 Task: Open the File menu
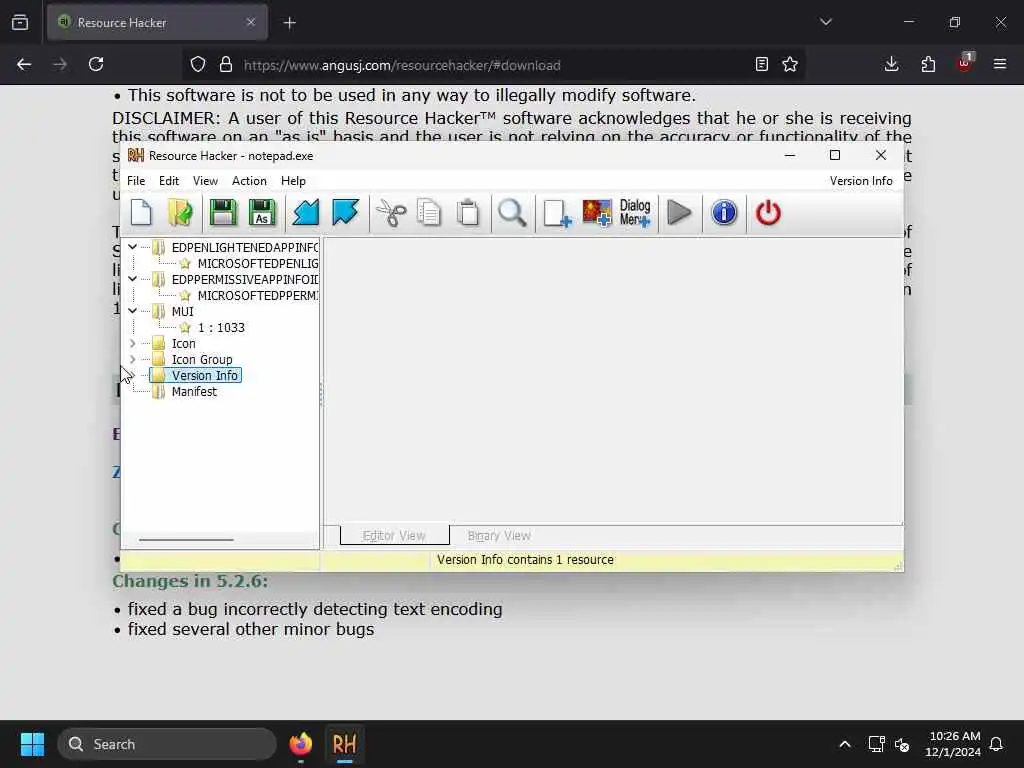coord(136,181)
